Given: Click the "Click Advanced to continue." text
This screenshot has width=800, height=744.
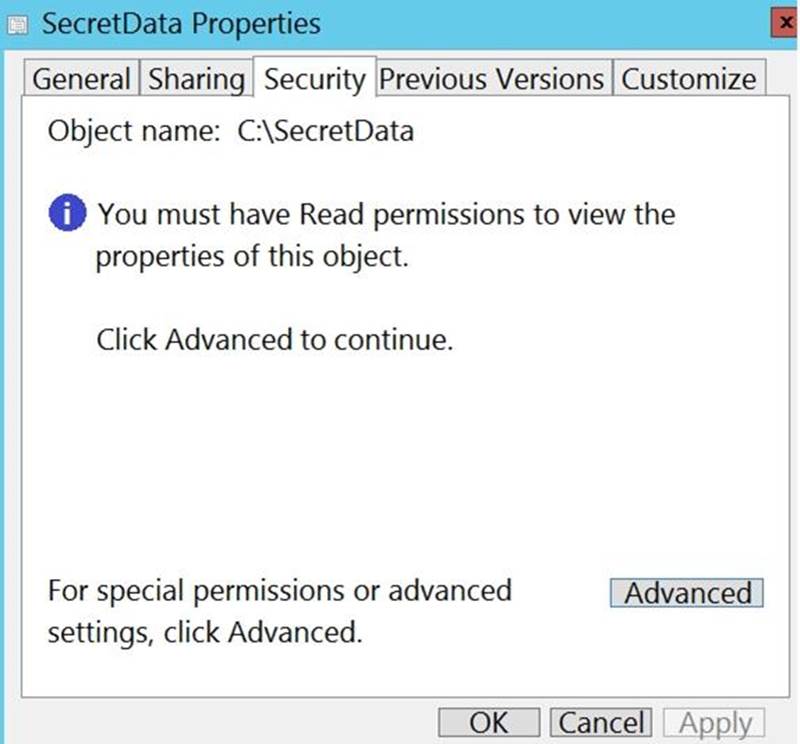Looking at the screenshot, I should [x=275, y=340].
